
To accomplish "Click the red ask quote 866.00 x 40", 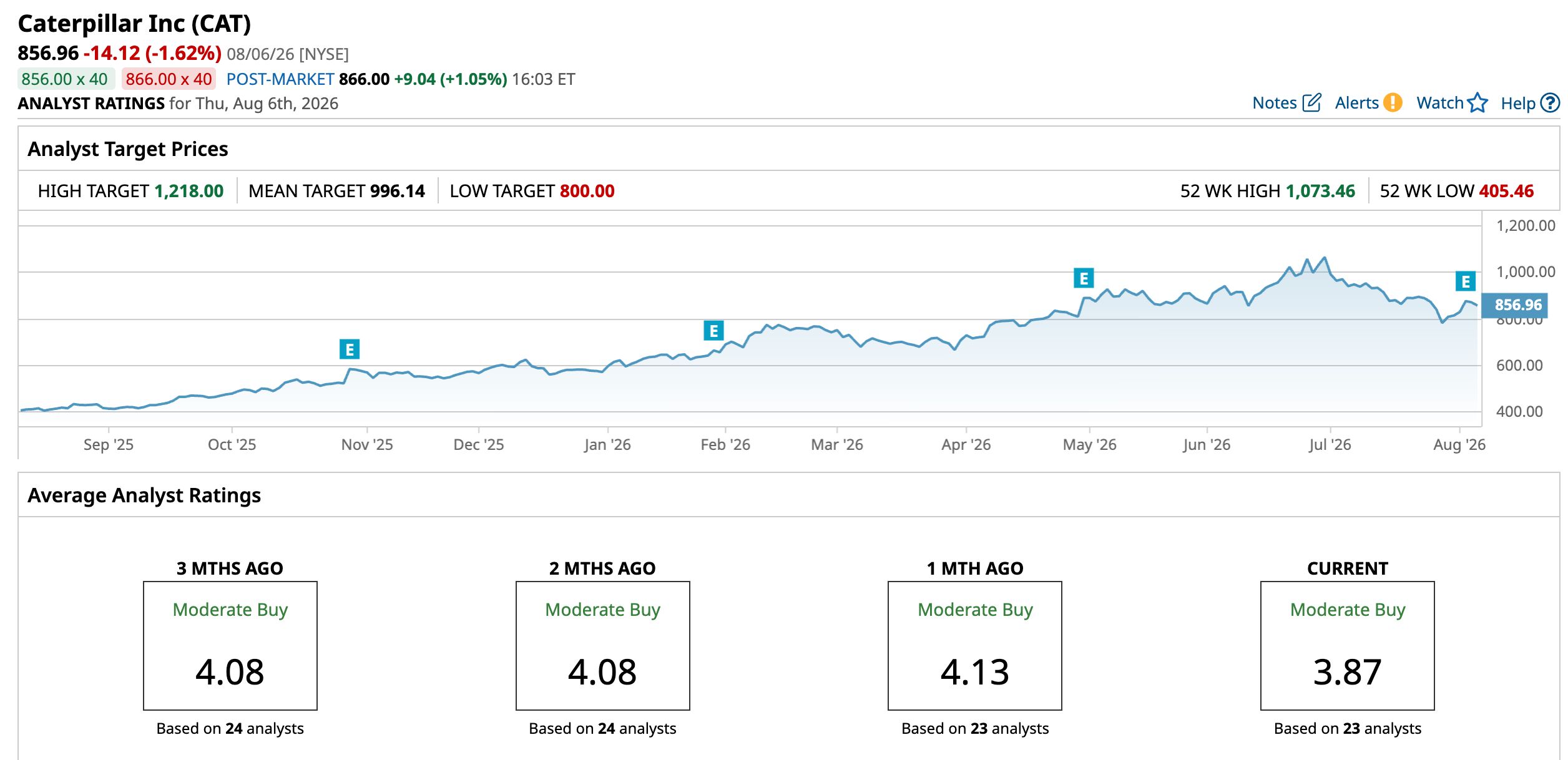I will point(169,79).
